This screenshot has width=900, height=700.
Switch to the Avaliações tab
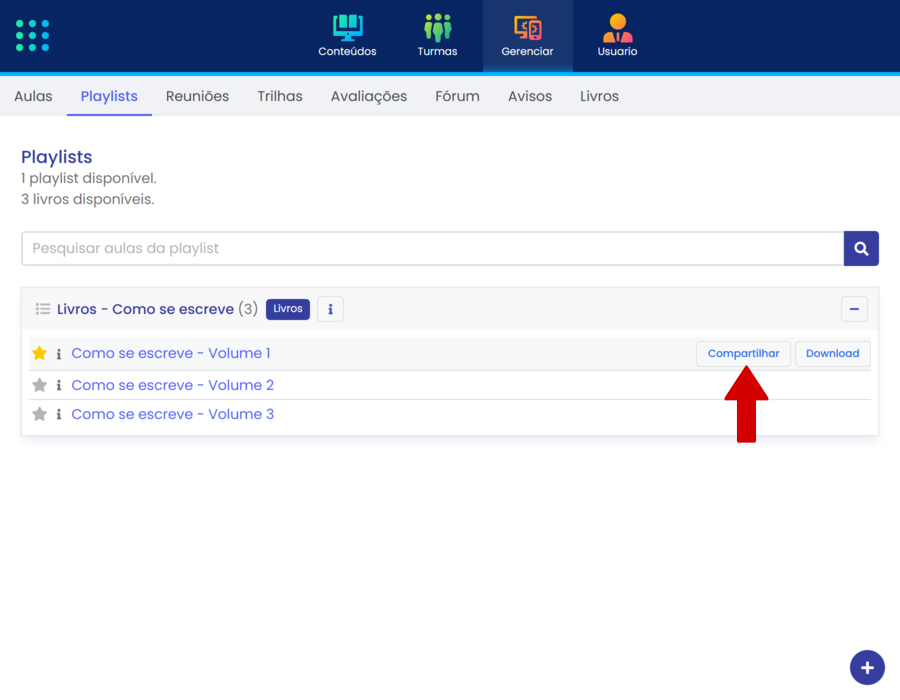pos(369,96)
